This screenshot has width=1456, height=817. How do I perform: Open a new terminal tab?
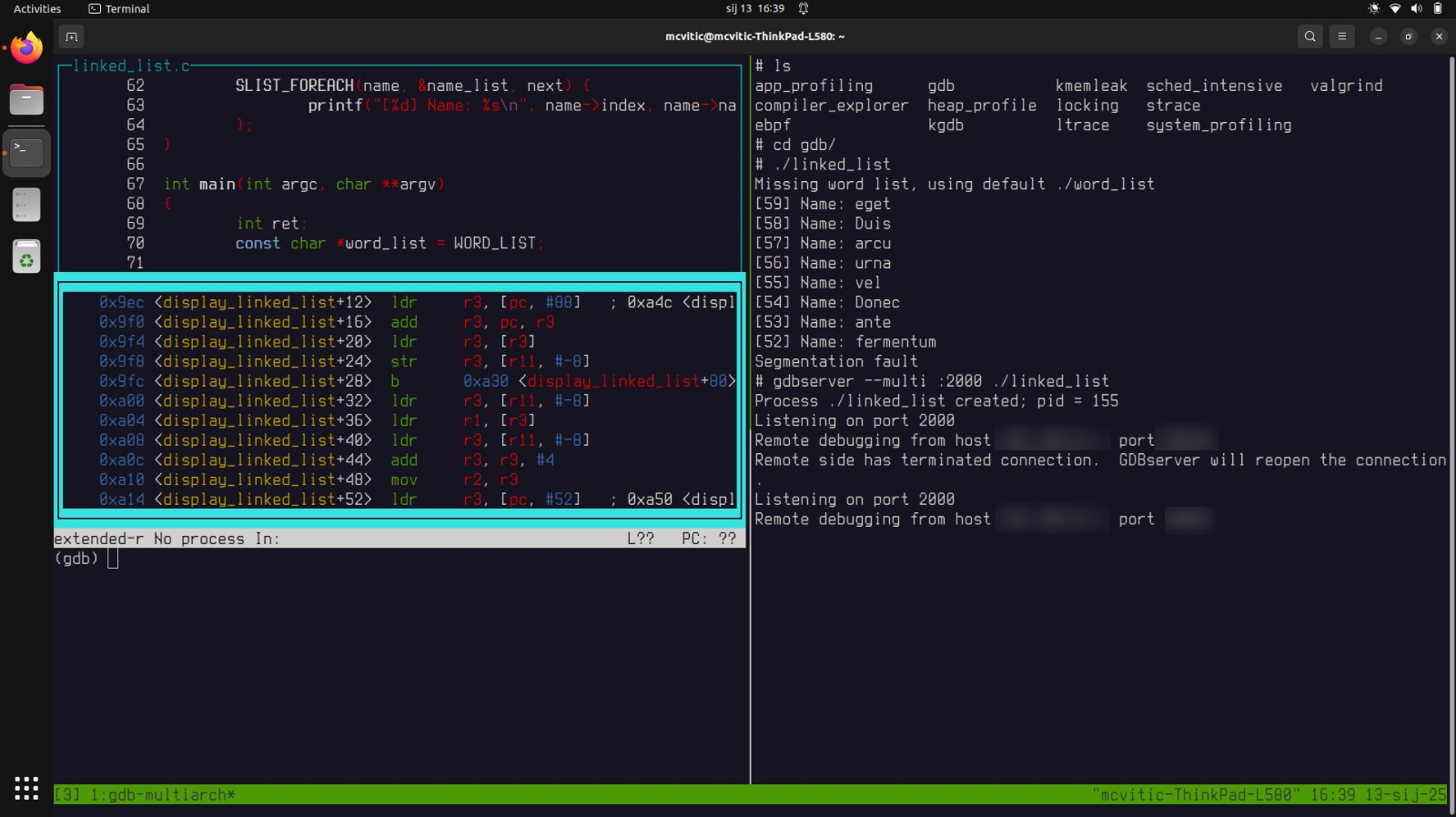pyautogui.click(x=71, y=36)
